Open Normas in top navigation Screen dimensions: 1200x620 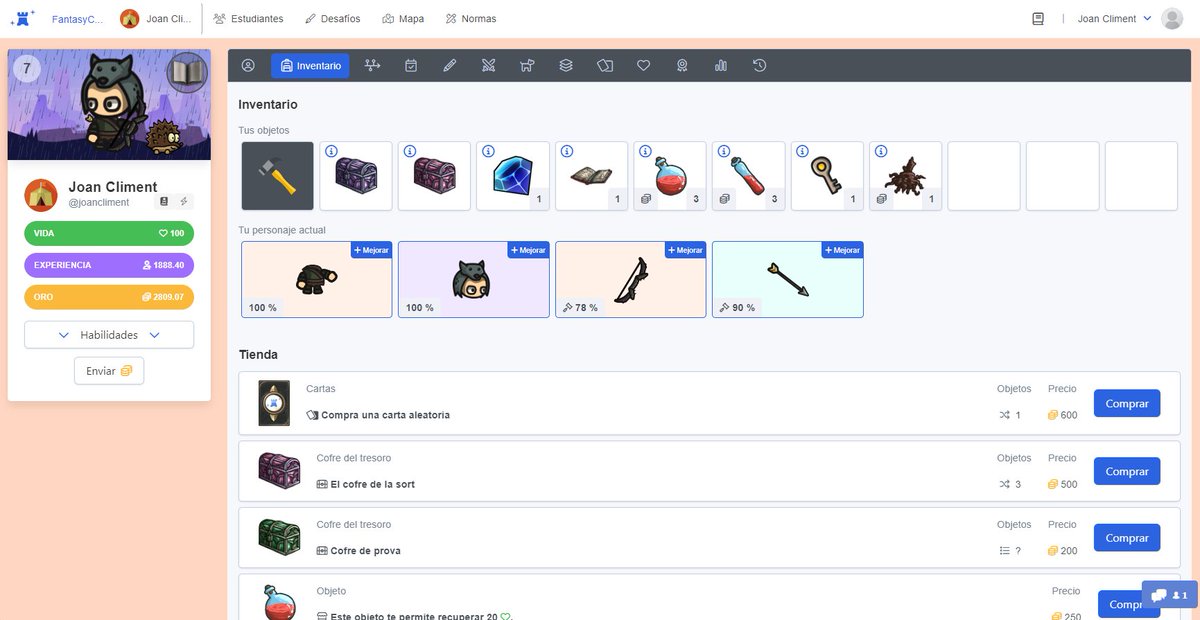(471, 19)
